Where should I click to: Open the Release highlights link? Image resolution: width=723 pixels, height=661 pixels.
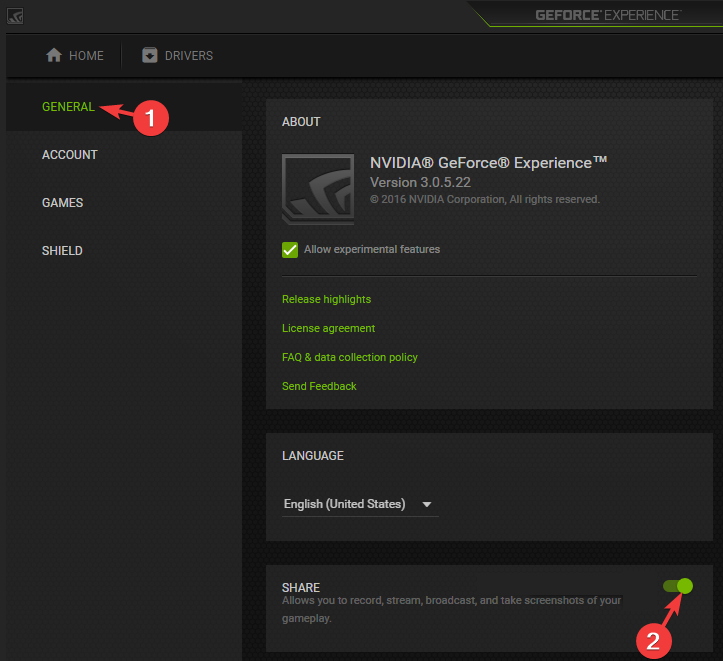[x=326, y=299]
